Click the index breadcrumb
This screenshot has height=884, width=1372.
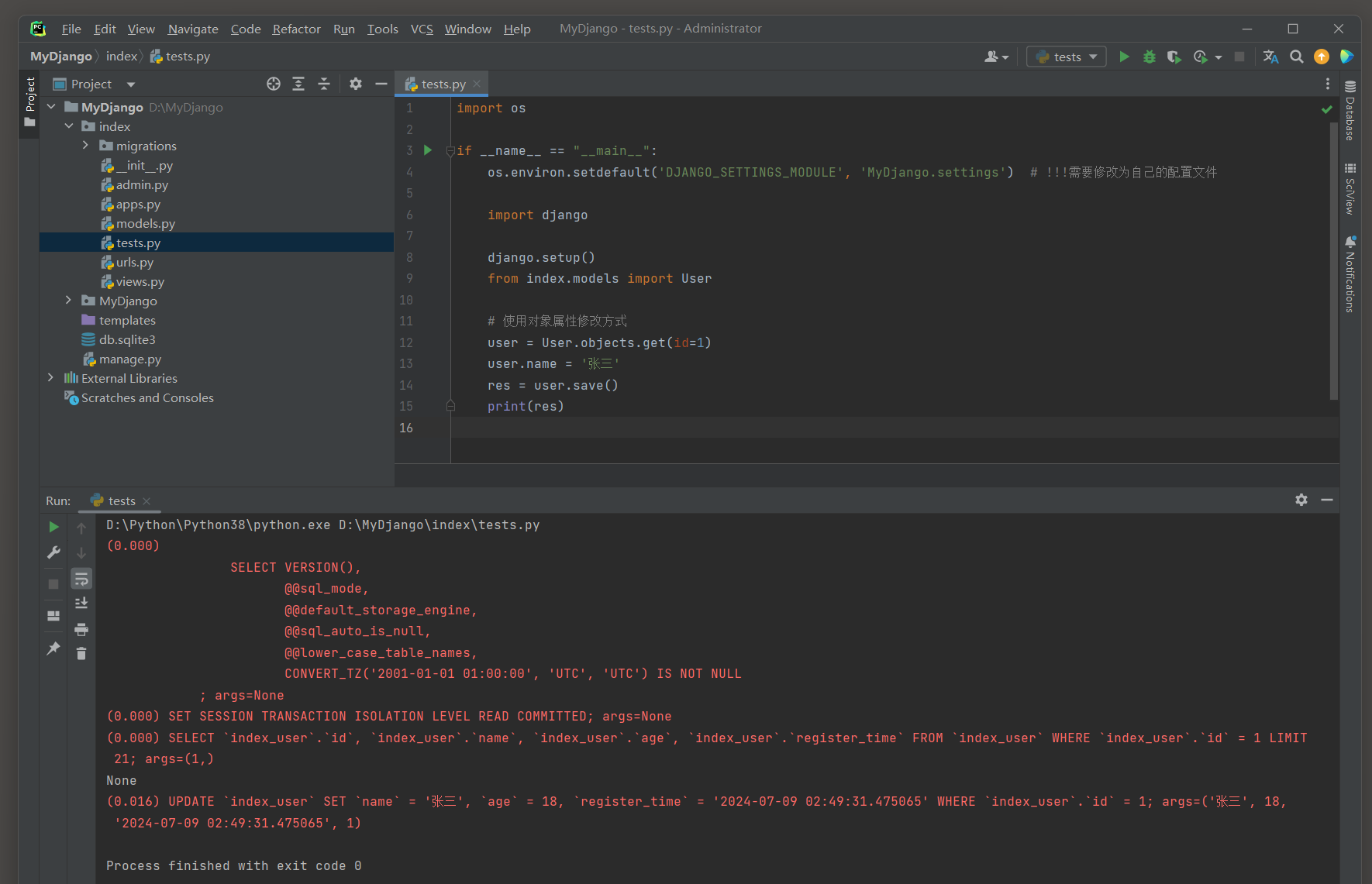click(122, 57)
